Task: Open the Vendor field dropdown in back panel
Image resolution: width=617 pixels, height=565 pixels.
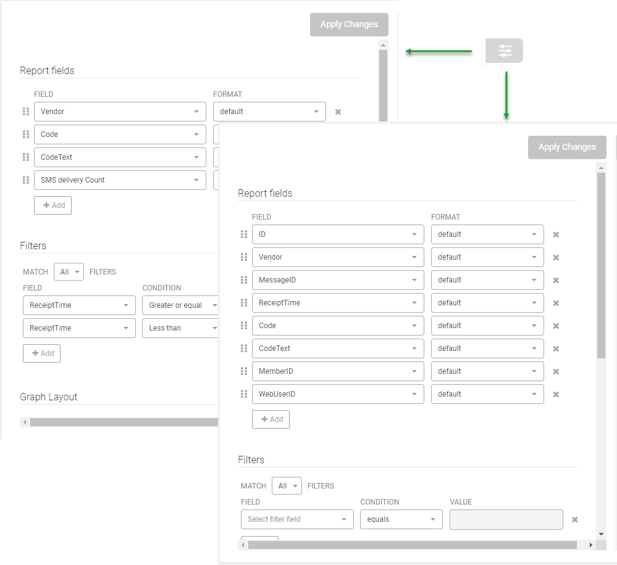Action: click(x=120, y=112)
